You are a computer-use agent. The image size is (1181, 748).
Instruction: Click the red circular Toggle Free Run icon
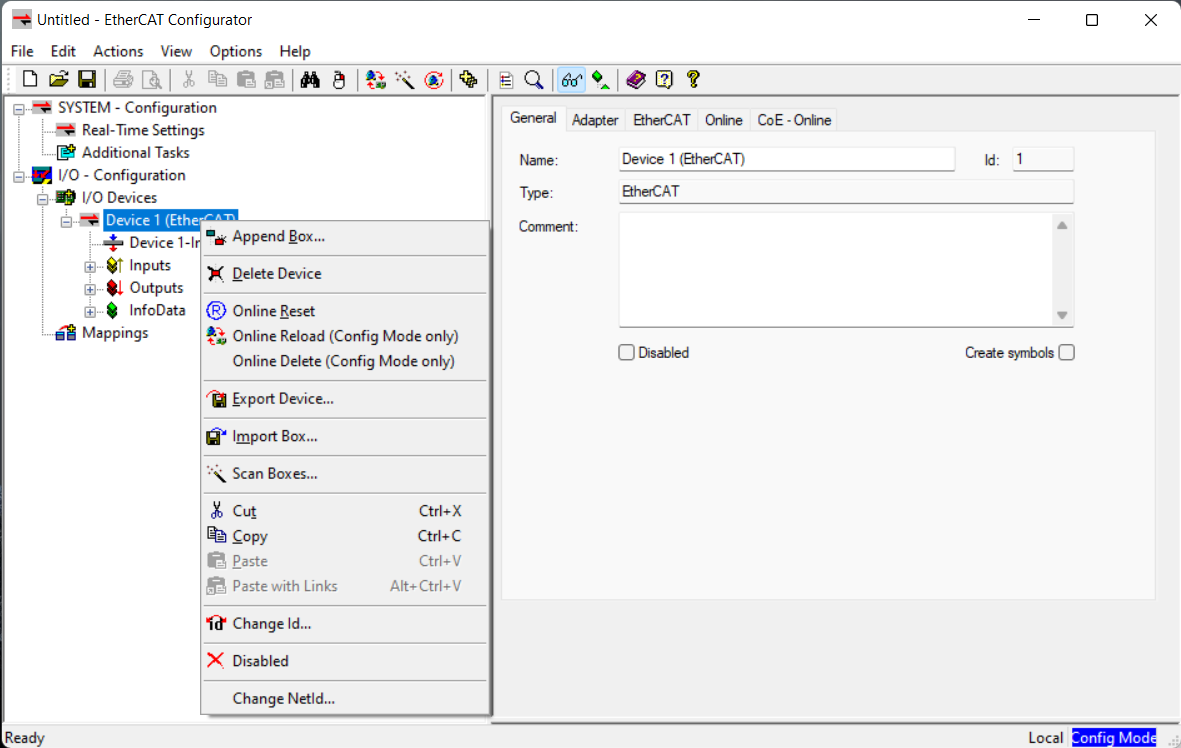(434, 79)
